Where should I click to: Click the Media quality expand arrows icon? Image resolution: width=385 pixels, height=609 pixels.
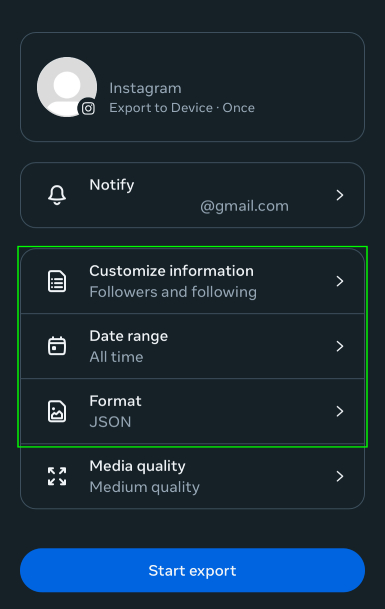[57, 476]
